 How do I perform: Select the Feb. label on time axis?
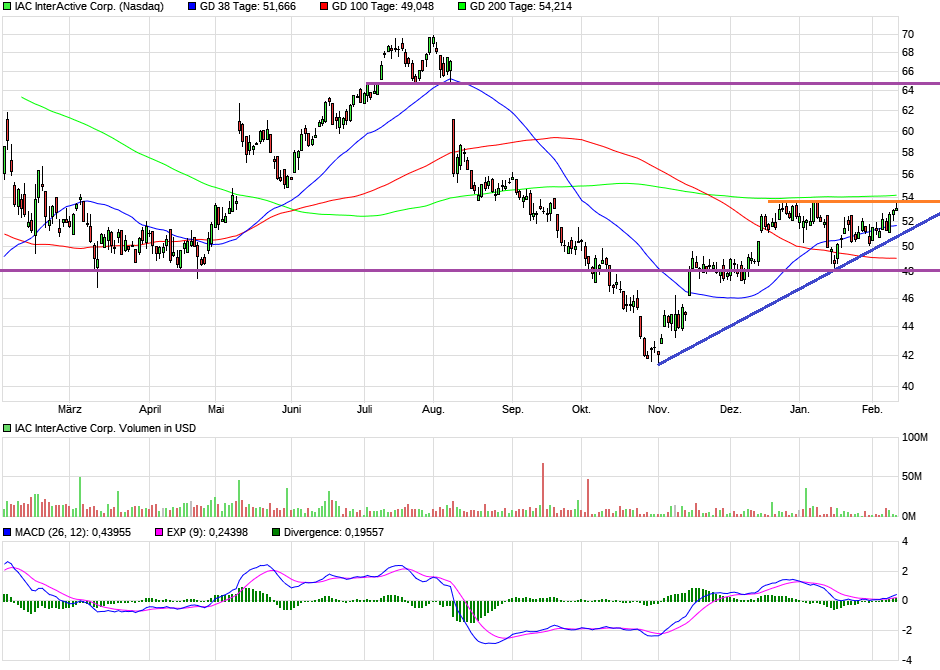click(x=872, y=409)
